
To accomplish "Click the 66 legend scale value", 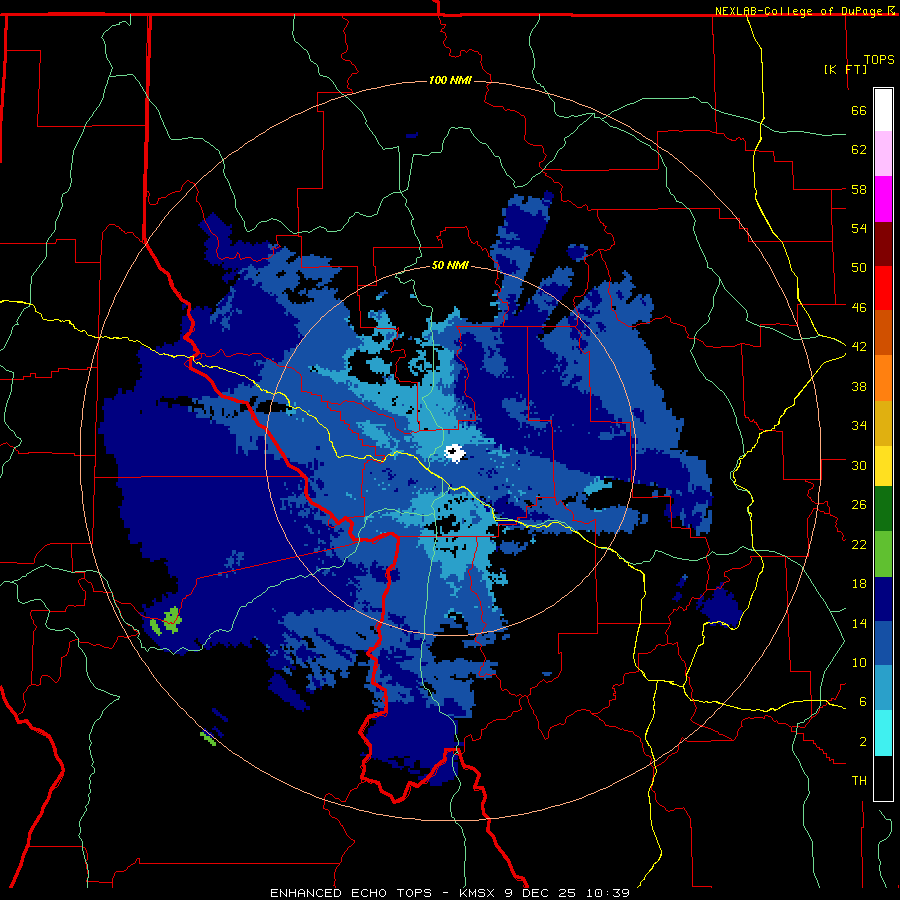I will [x=859, y=110].
